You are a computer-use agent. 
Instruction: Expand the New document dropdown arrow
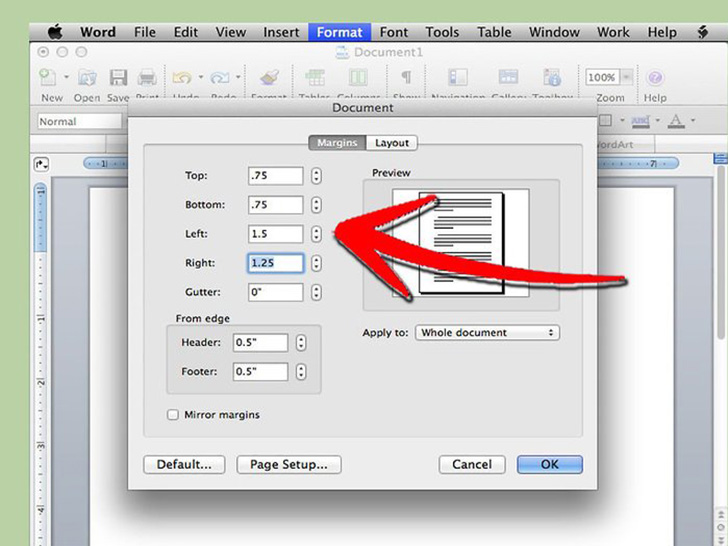pos(66,77)
